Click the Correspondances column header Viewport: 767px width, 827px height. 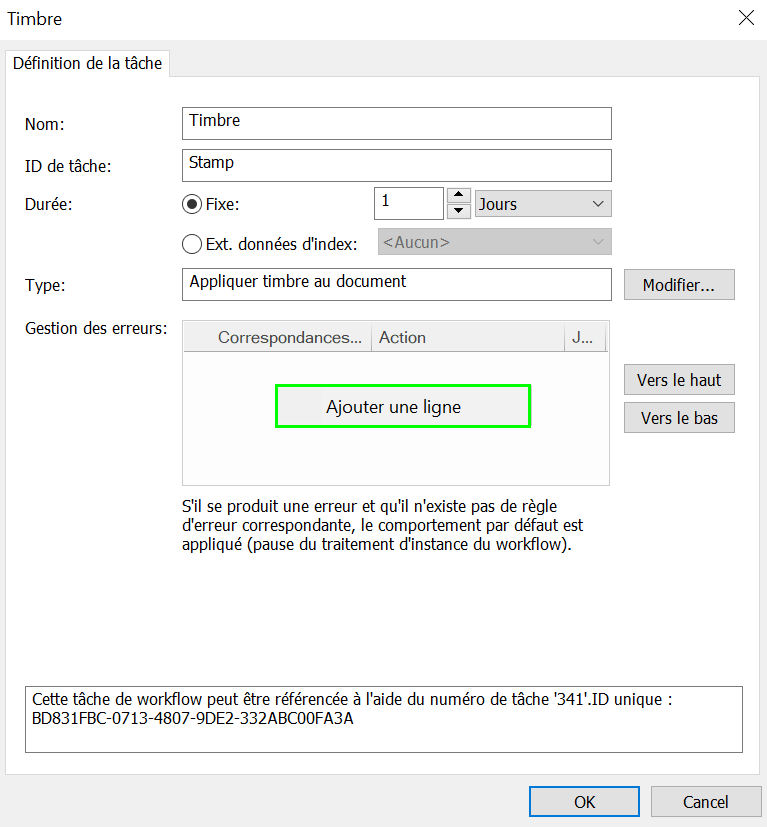(x=290, y=338)
